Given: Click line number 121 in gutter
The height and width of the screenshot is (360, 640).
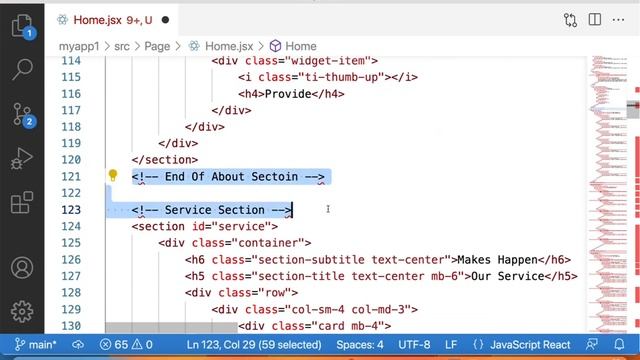Looking at the screenshot, I should (x=71, y=177).
